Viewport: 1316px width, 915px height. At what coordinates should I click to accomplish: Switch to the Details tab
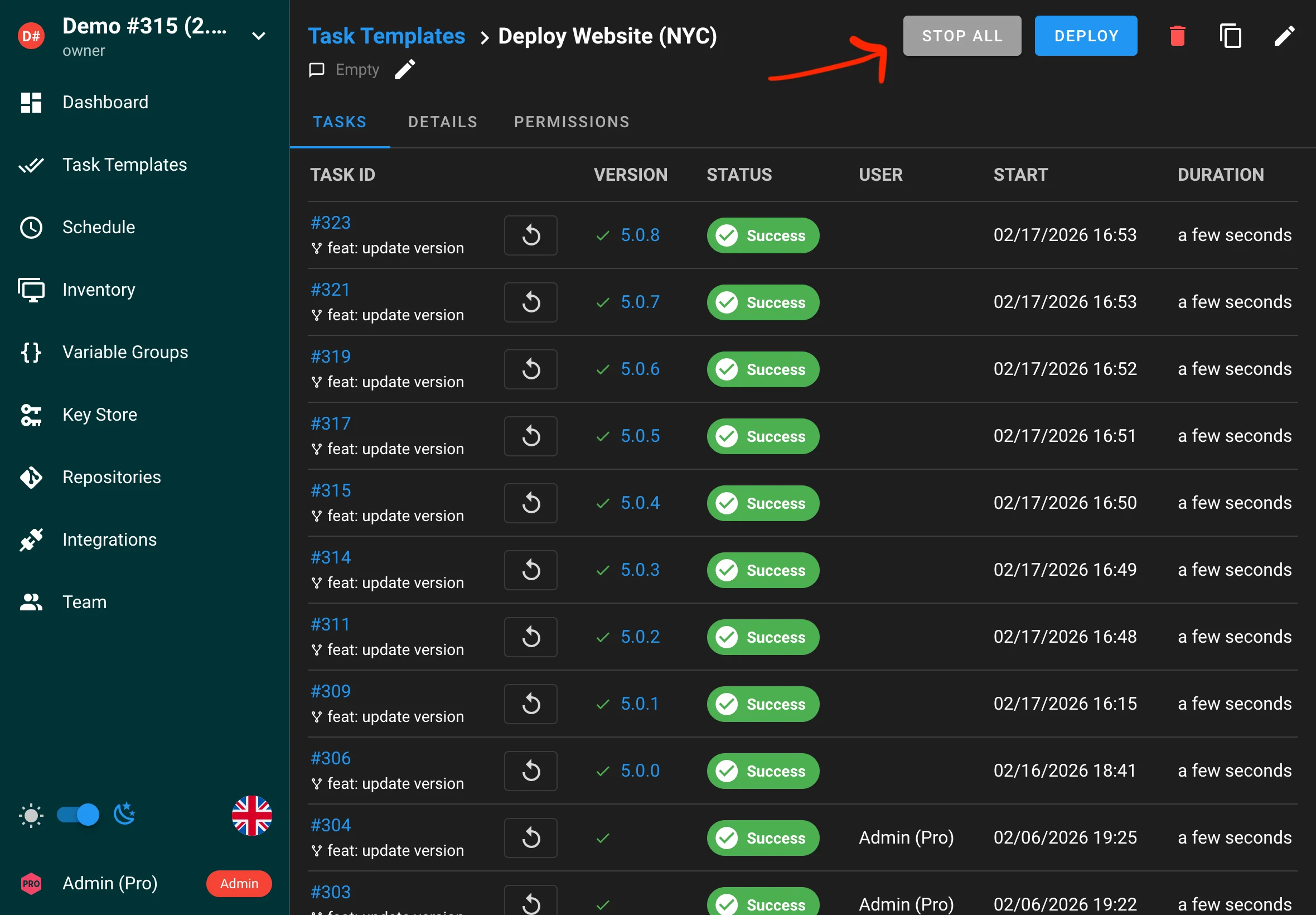click(x=442, y=122)
